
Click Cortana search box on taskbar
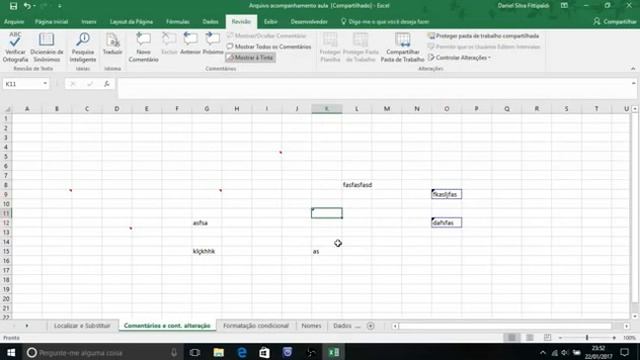[x=103, y=352]
